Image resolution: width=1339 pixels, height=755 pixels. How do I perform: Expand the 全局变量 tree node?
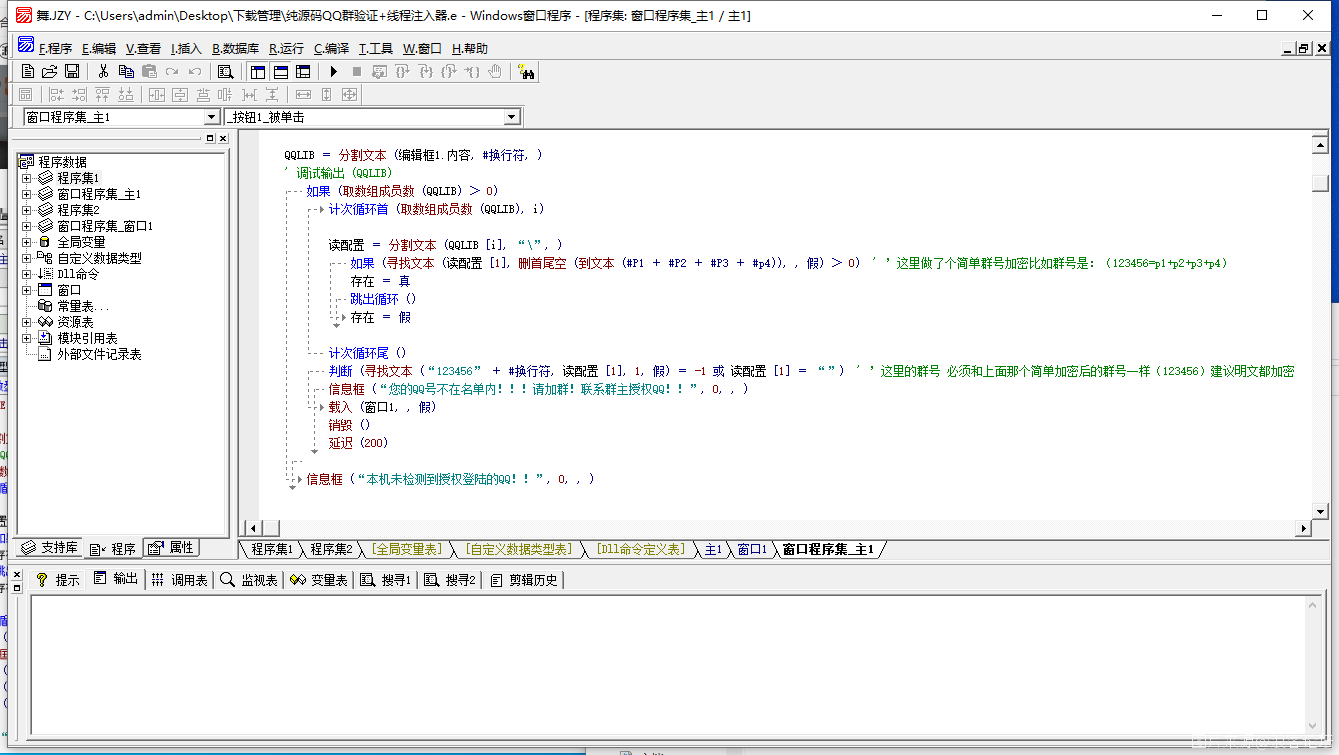[27, 242]
